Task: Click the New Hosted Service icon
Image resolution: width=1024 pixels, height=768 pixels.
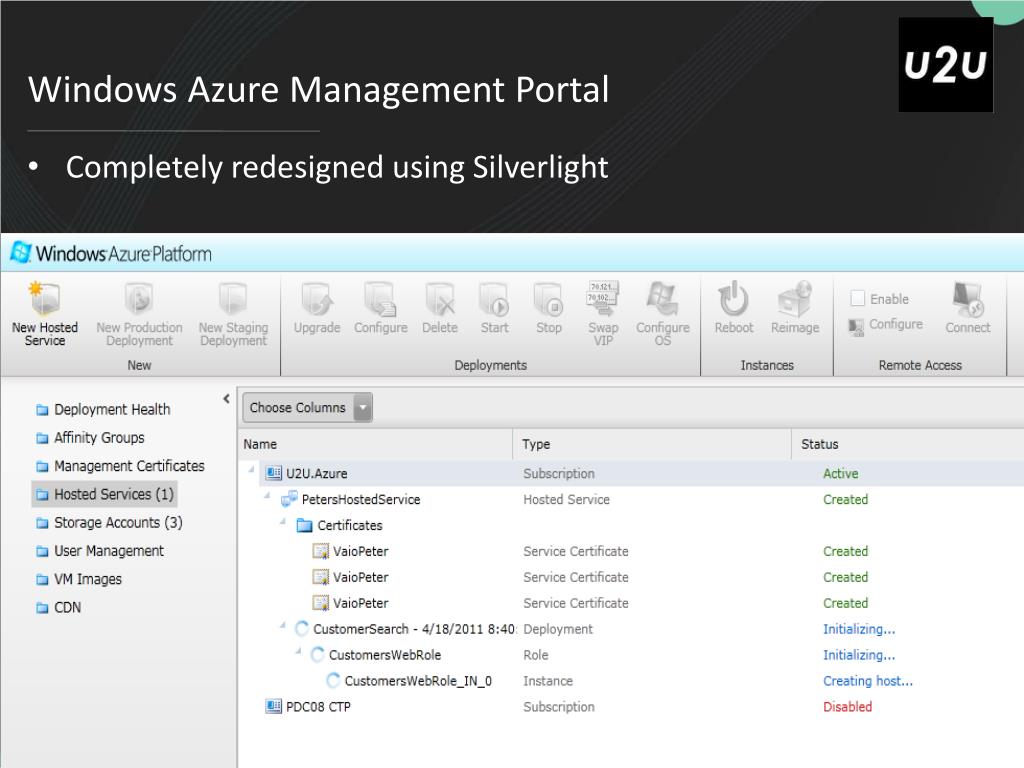Action: pos(44,298)
